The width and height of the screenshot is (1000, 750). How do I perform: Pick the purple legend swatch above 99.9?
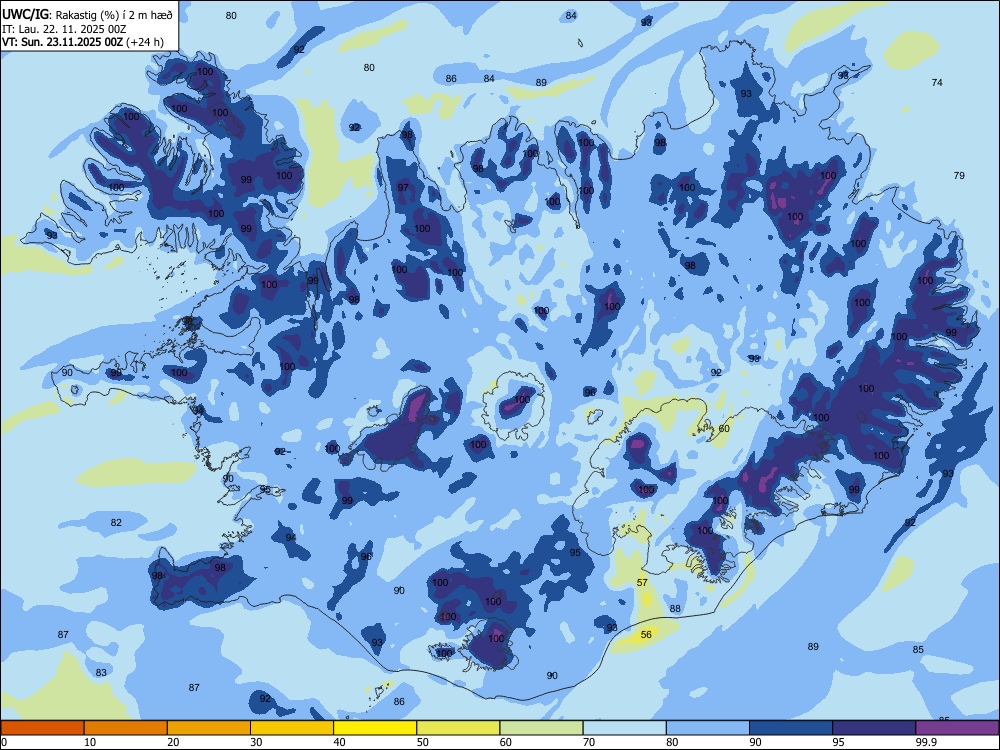(957, 728)
